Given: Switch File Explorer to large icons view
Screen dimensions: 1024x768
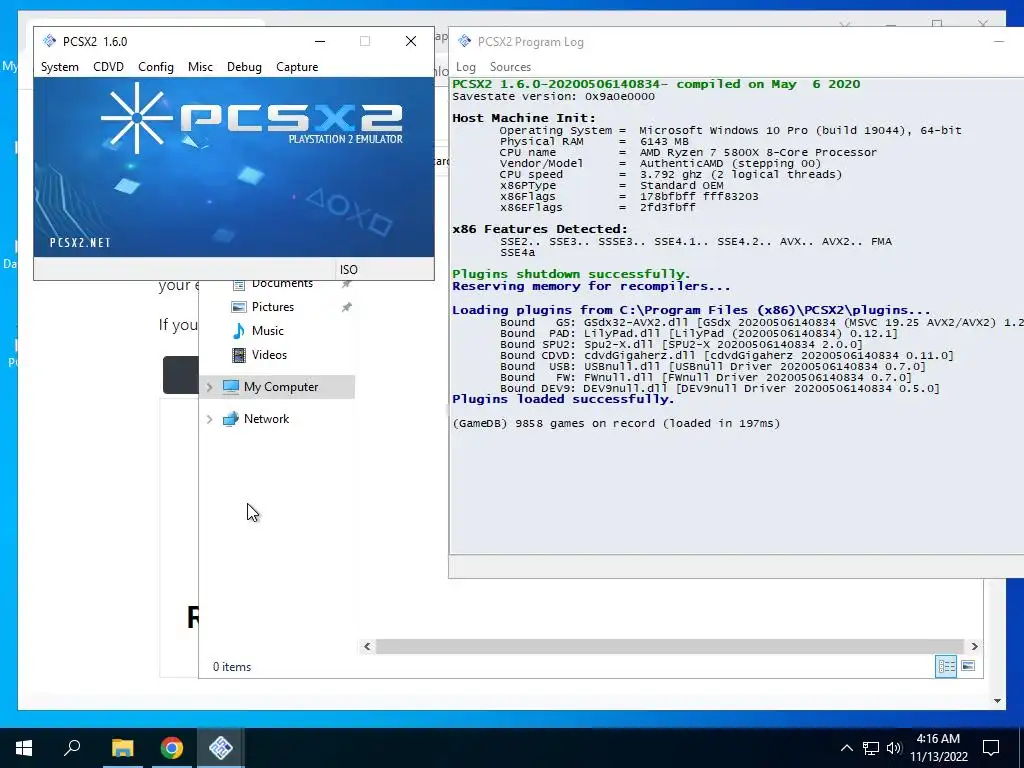Looking at the screenshot, I should [x=968, y=666].
